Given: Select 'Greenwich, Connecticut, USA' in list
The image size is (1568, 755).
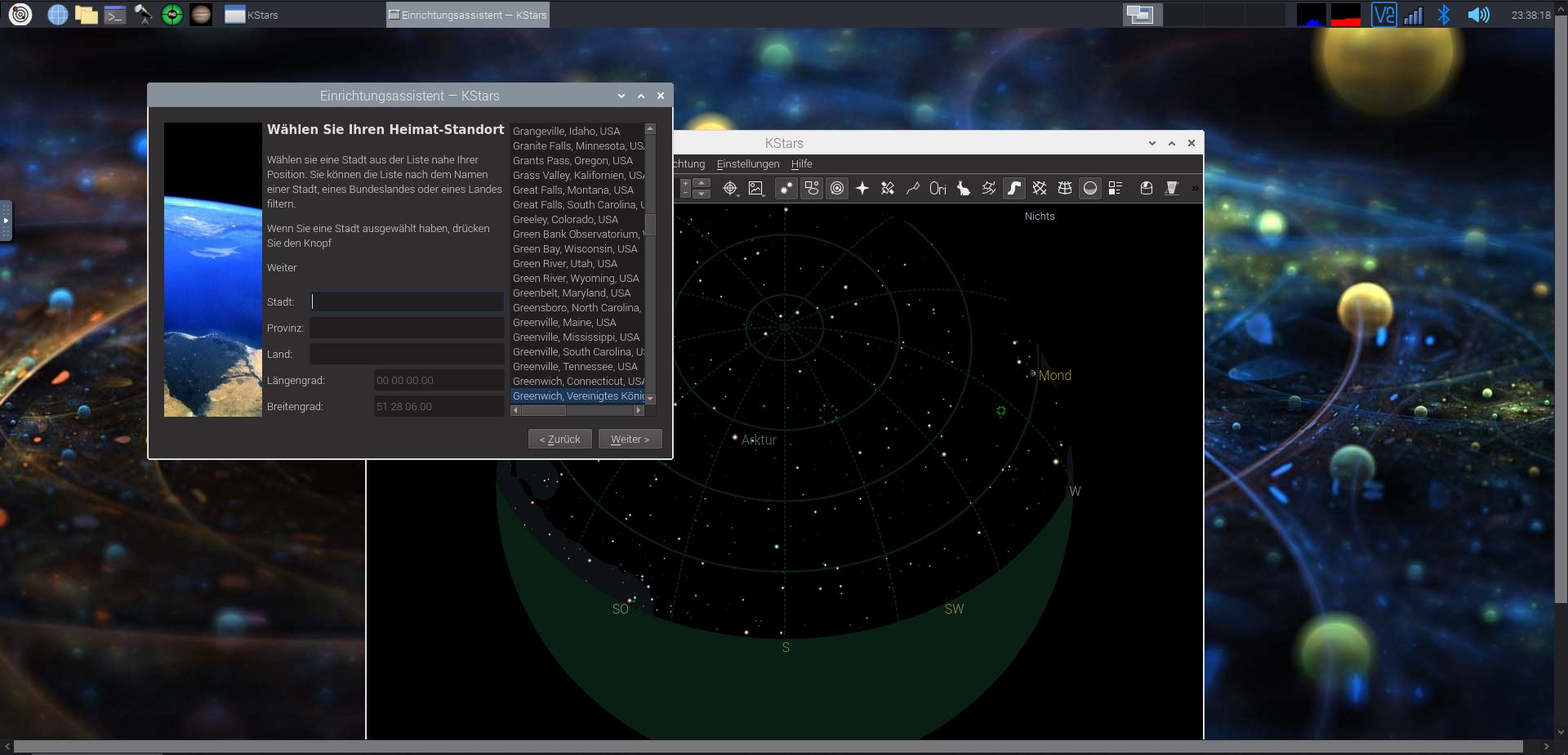Looking at the screenshot, I should coord(577,382).
